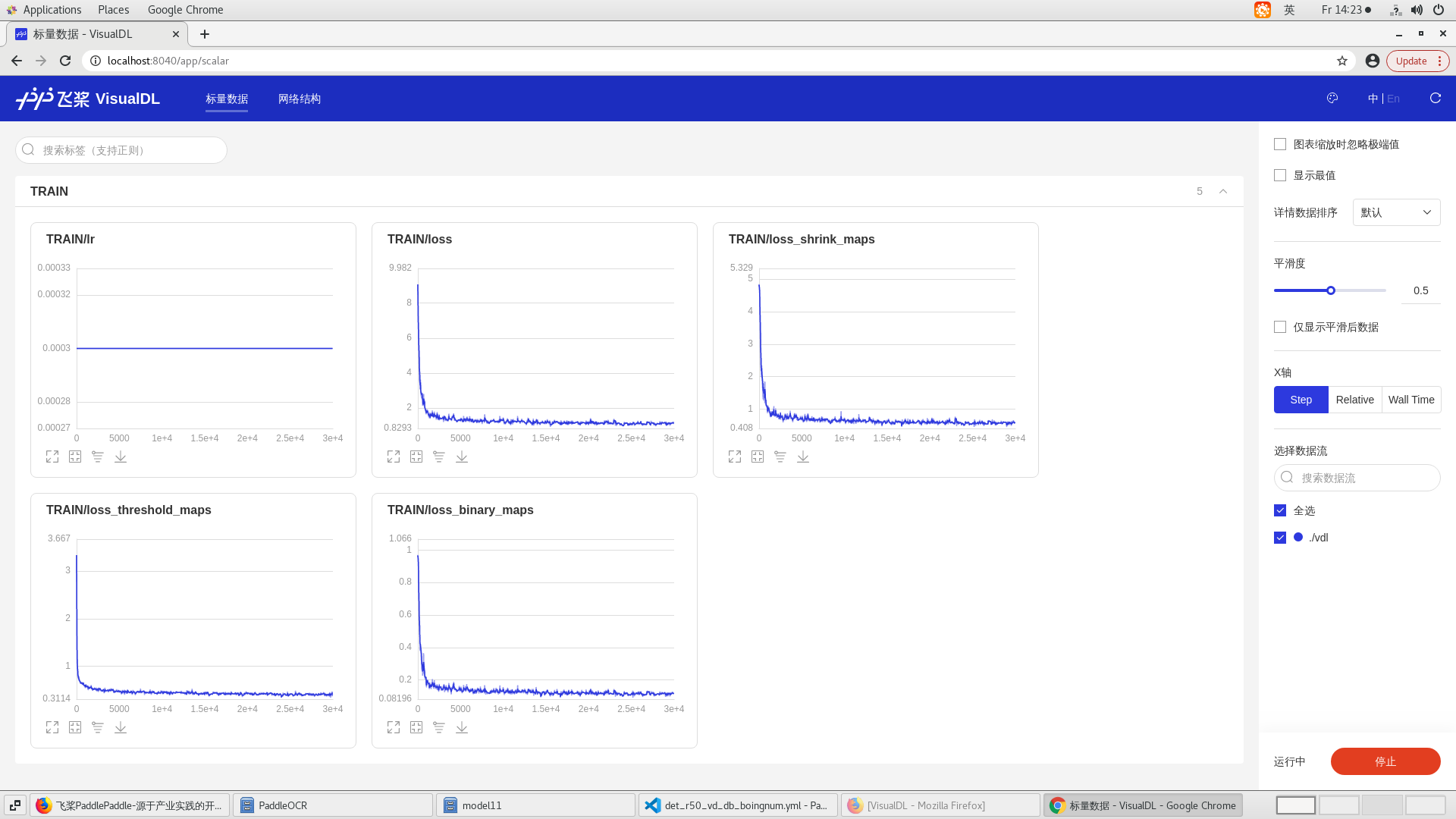This screenshot has width=1456, height=819.
Task: Switch language to En
Action: pos(1394,99)
